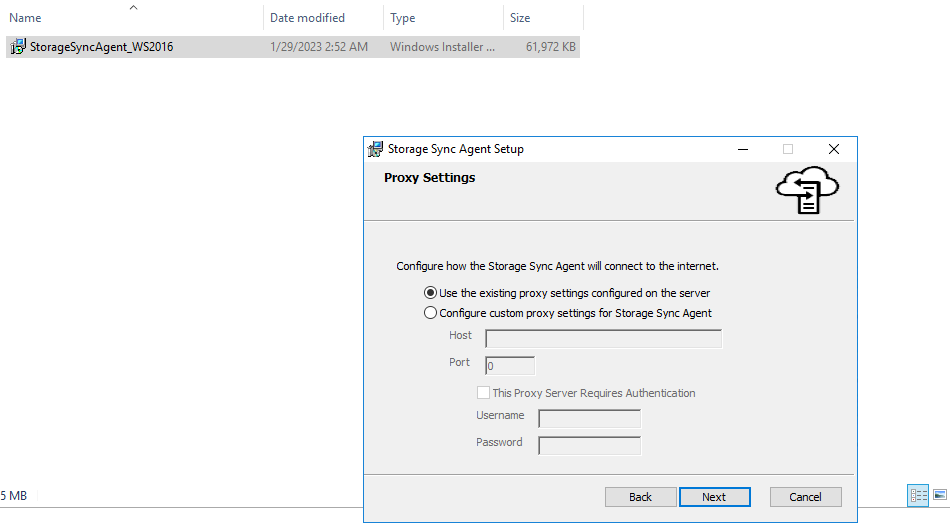Screen dimensions: 950x531
Task: Click the StorageSyncAgent_WS2016 installer file icon
Action: (18, 47)
